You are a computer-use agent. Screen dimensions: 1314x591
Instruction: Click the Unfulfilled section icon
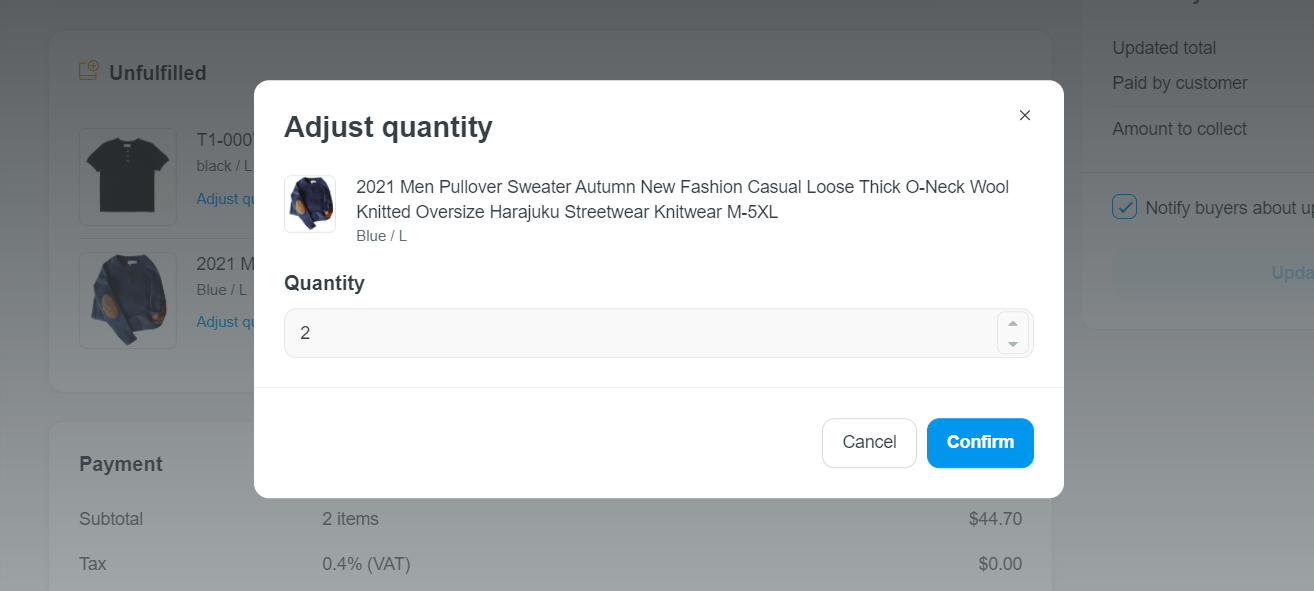[x=89, y=71]
